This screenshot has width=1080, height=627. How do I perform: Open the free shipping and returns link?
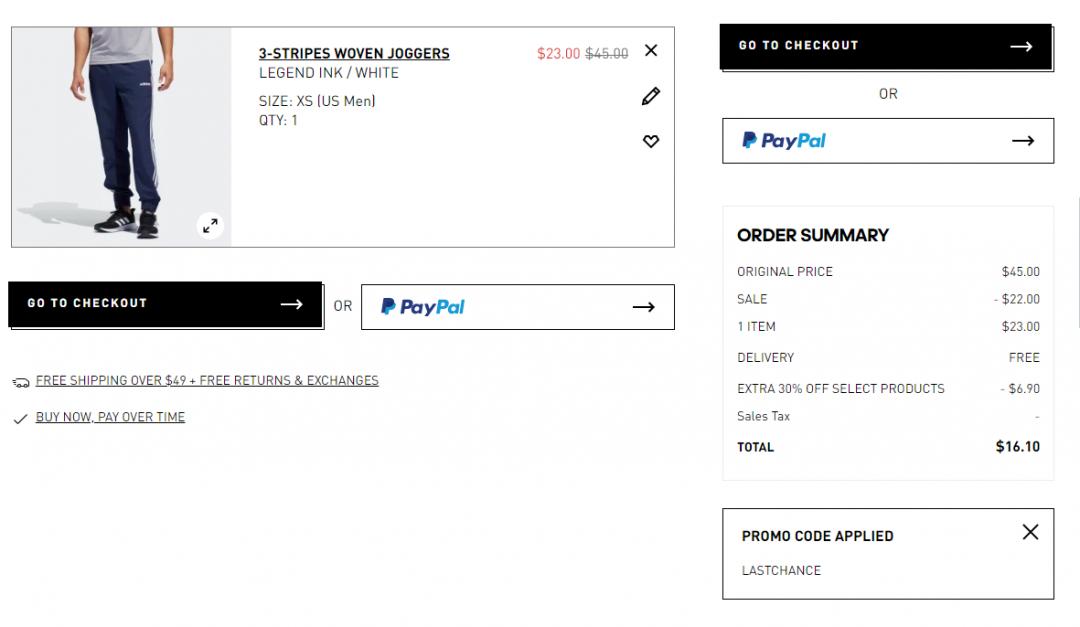coord(207,381)
